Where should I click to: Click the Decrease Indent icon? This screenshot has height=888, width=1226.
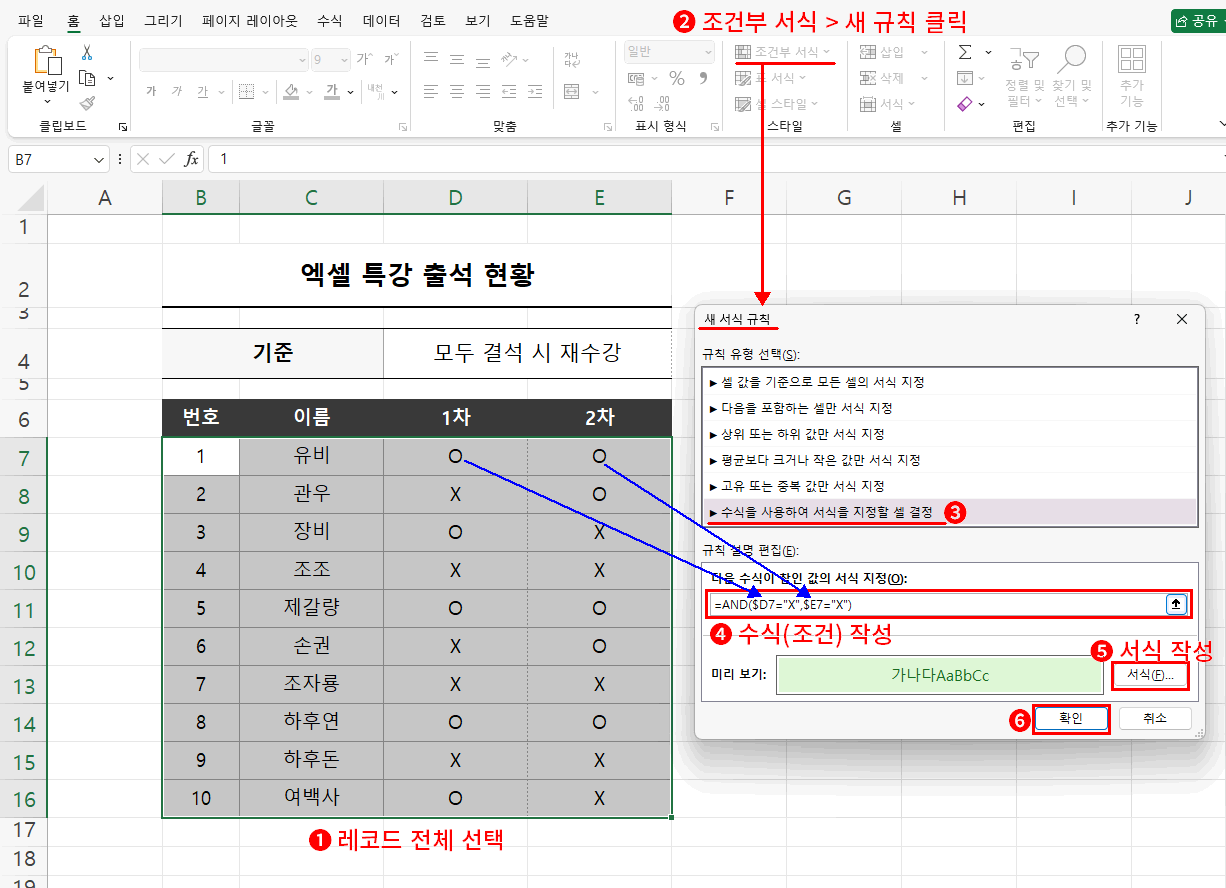click(511, 91)
